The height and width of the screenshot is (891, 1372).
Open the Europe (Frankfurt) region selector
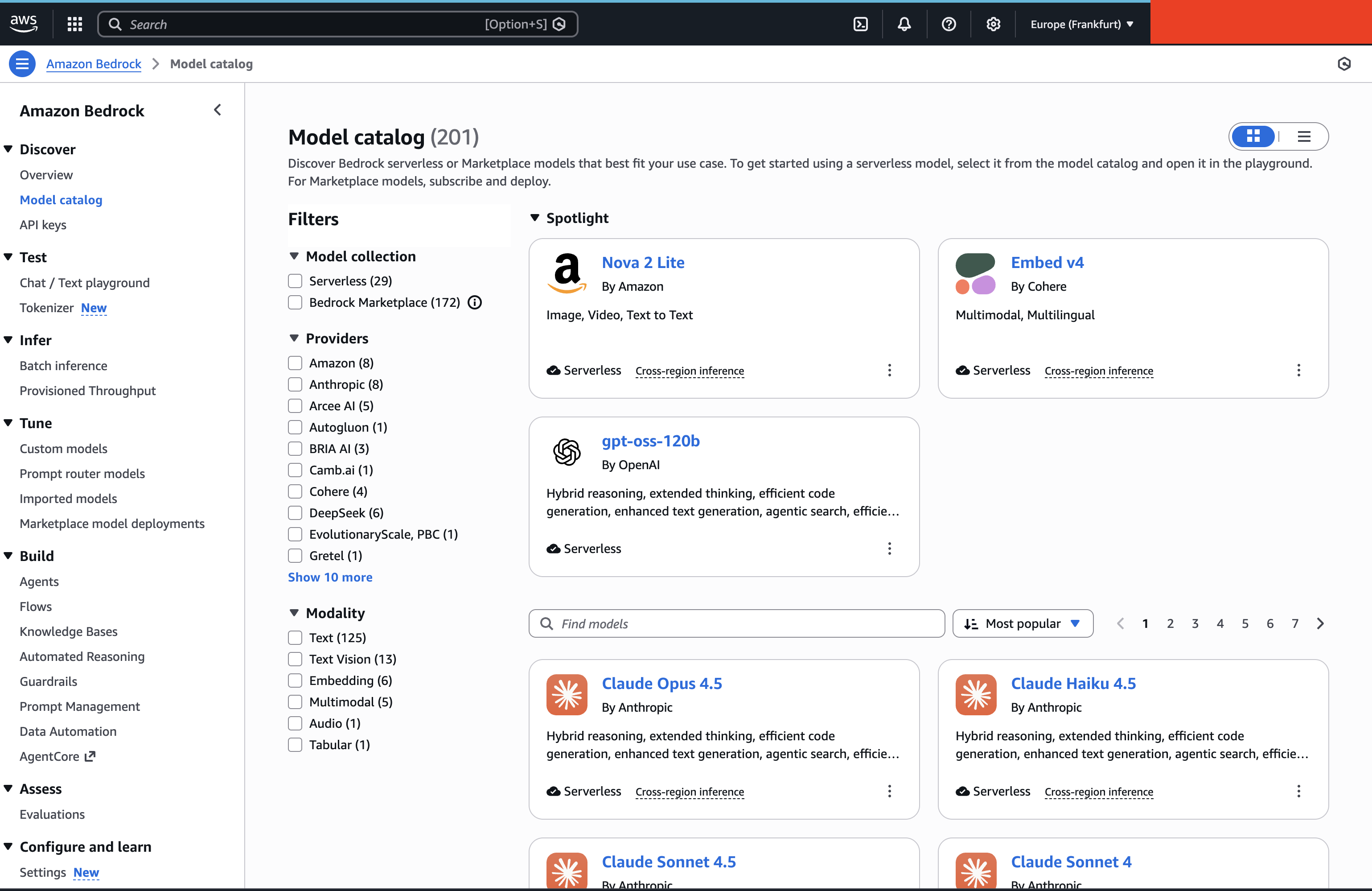pos(1081,24)
